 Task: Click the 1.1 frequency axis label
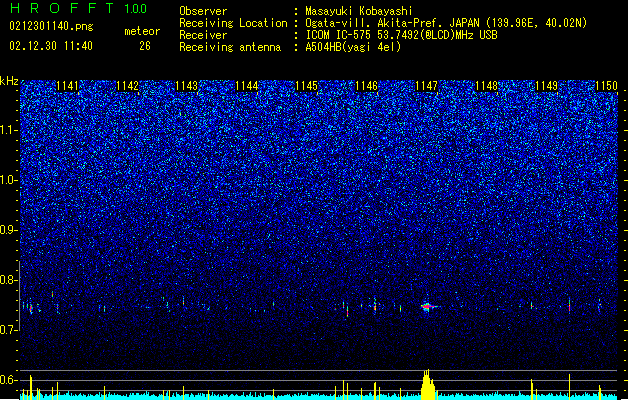click(9, 131)
